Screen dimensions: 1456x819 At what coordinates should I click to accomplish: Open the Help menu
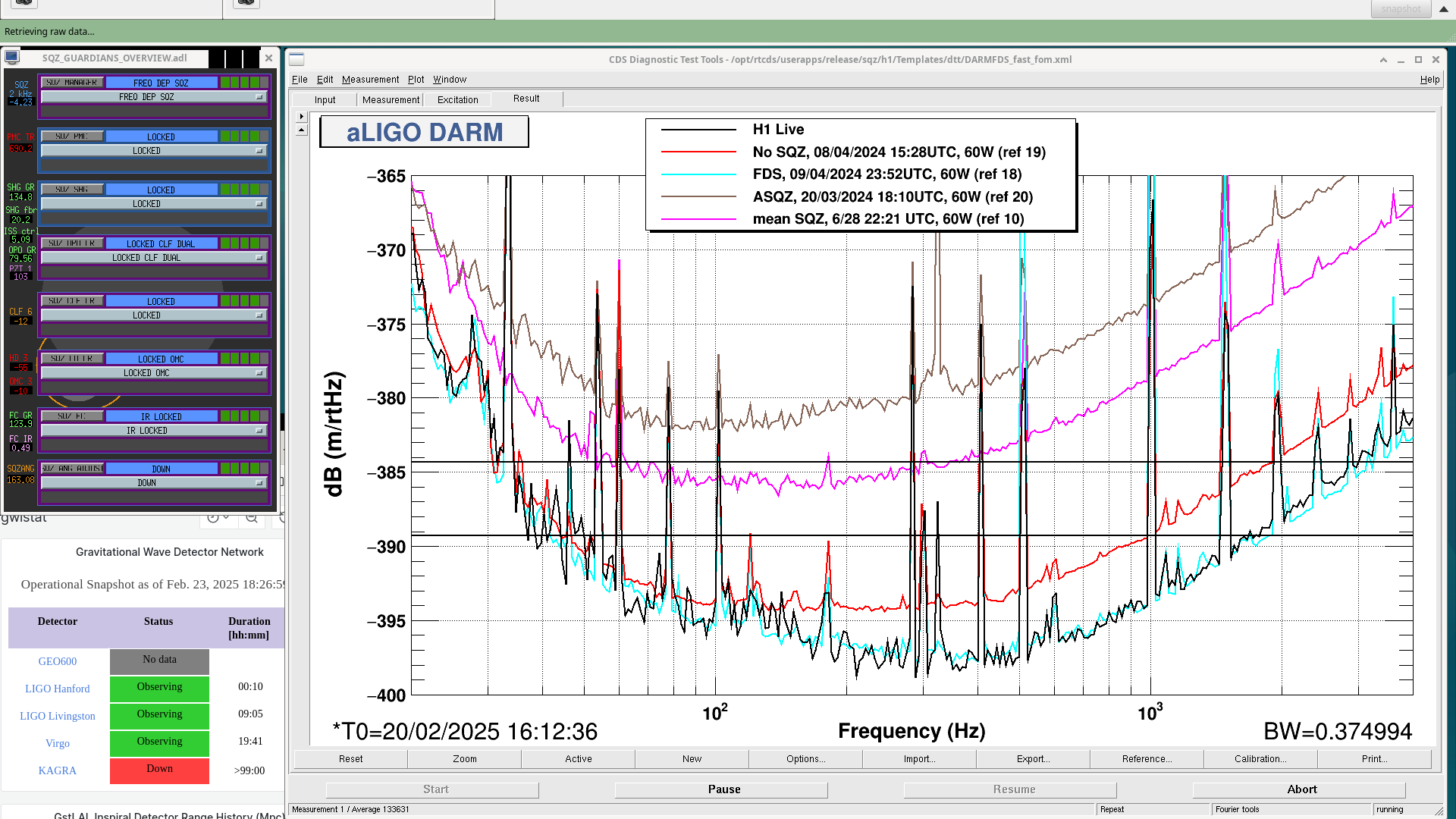pyautogui.click(x=1429, y=80)
